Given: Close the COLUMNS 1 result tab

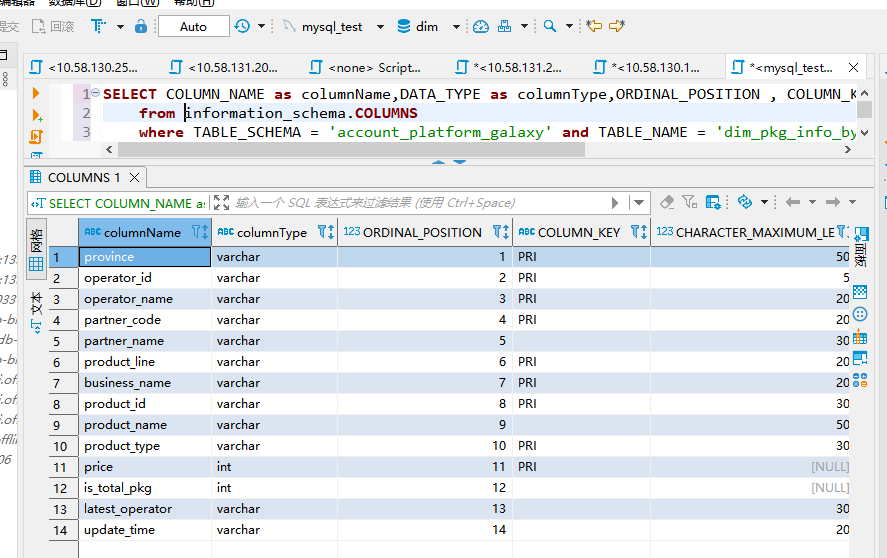Looking at the screenshot, I should (134, 178).
